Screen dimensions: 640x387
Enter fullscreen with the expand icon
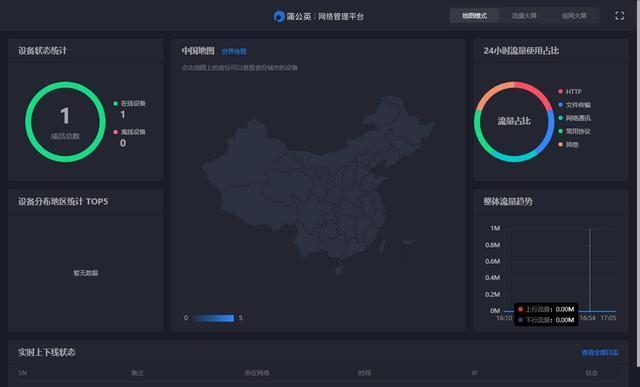pyautogui.click(x=619, y=16)
